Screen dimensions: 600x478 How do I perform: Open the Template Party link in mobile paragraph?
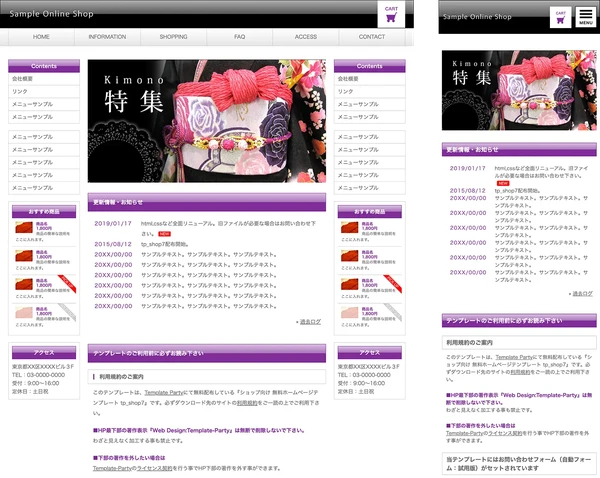click(514, 357)
